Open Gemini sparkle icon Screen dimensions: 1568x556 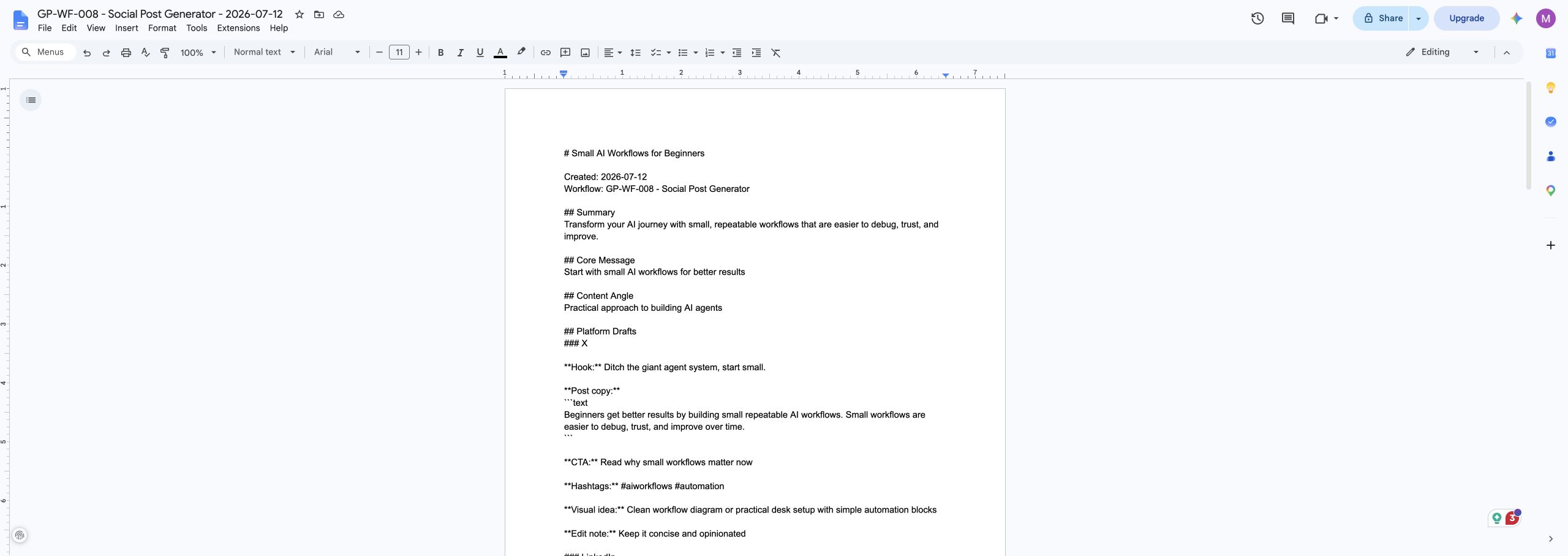click(x=1517, y=18)
